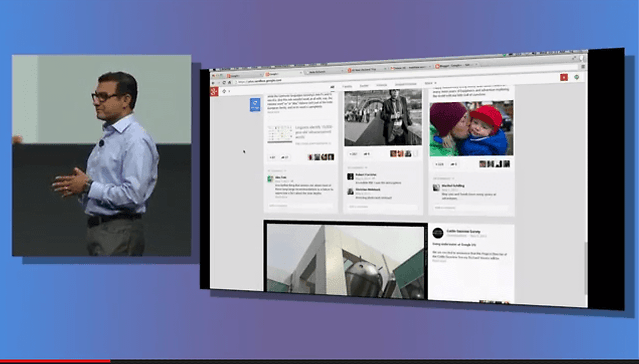Reshare the baby photo post
Viewport: 639px width, 364px height.
coord(454,165)
